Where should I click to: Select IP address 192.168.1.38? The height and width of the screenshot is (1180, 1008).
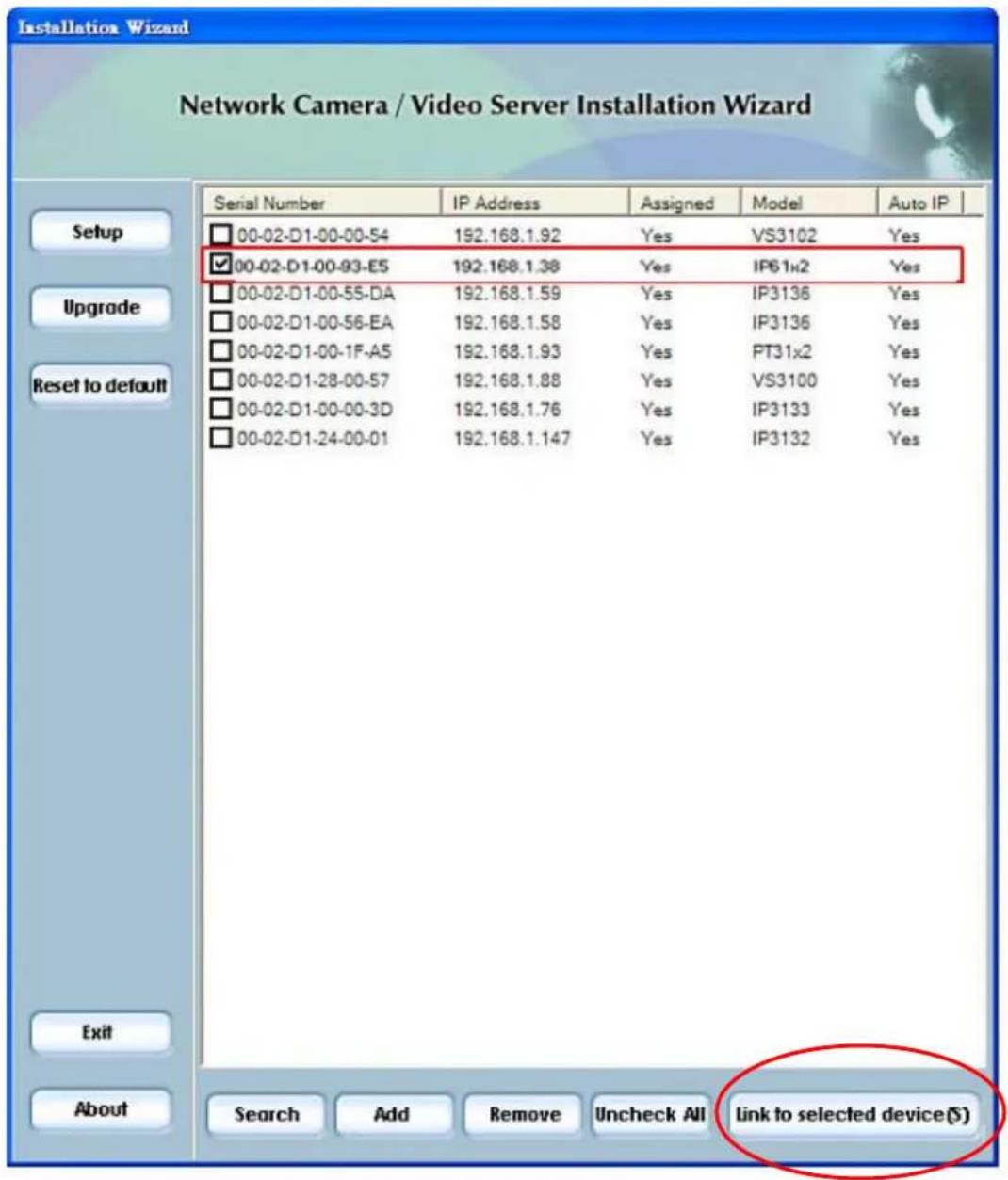click(506, 267)
